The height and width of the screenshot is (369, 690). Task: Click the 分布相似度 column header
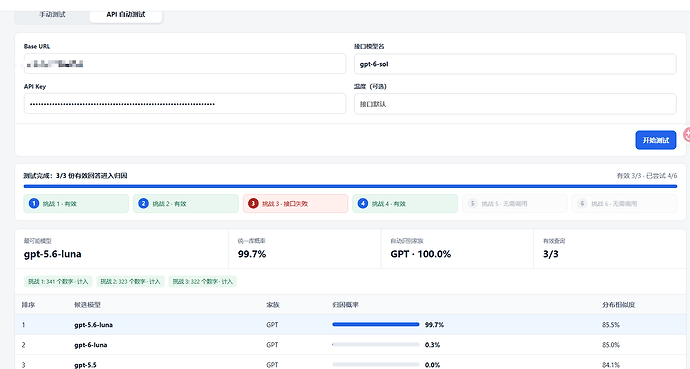click(x=618, y=305)
